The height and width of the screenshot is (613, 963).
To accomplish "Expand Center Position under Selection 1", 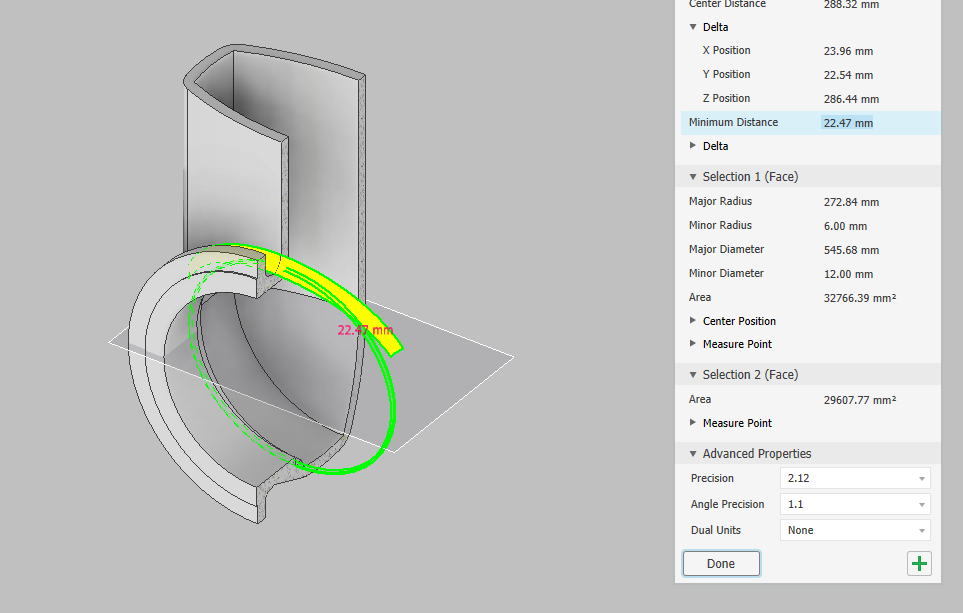I will tap(693, 321).
